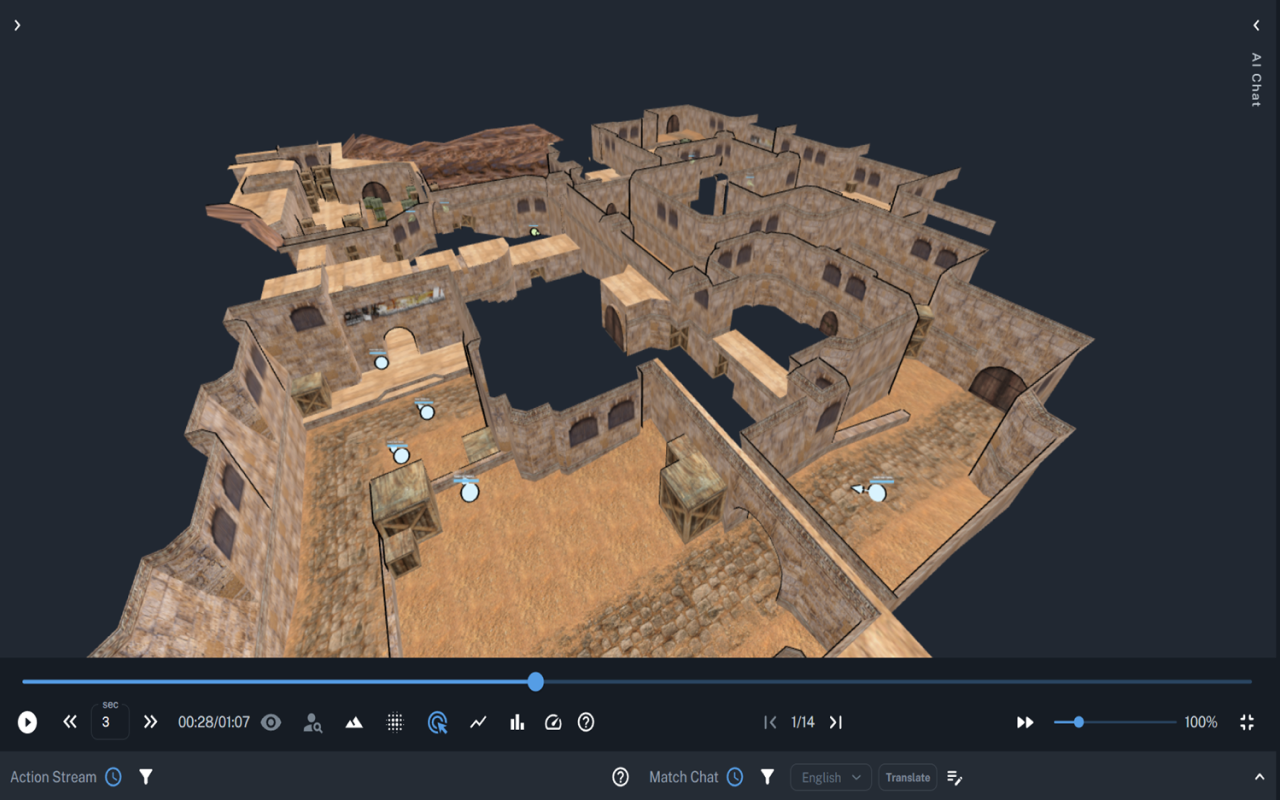Click the Translate button
Screen dimensions: 1280x800
[908, 777]
